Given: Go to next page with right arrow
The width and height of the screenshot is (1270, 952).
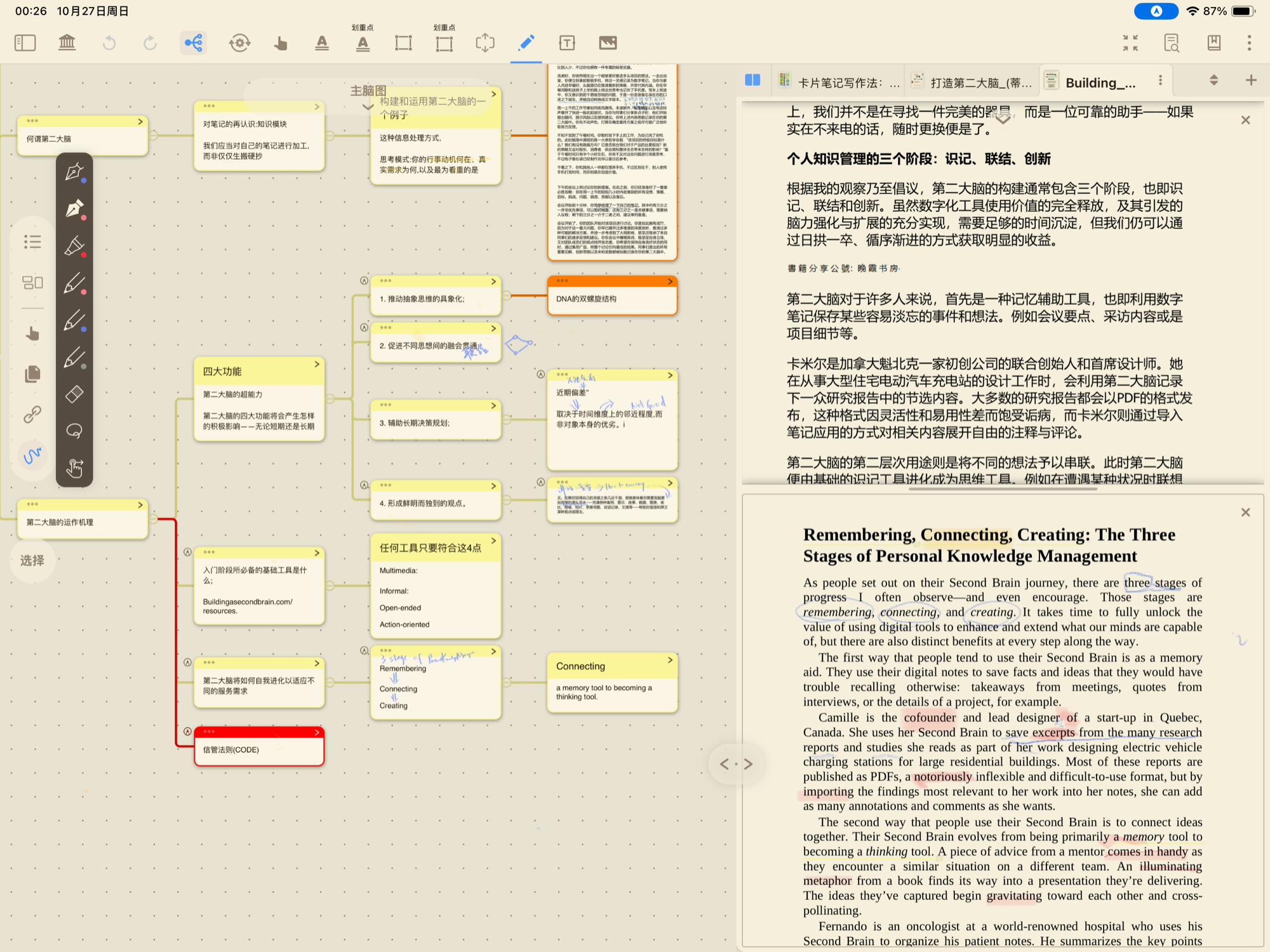Looking at the screenshot, I should click(749, 764).
